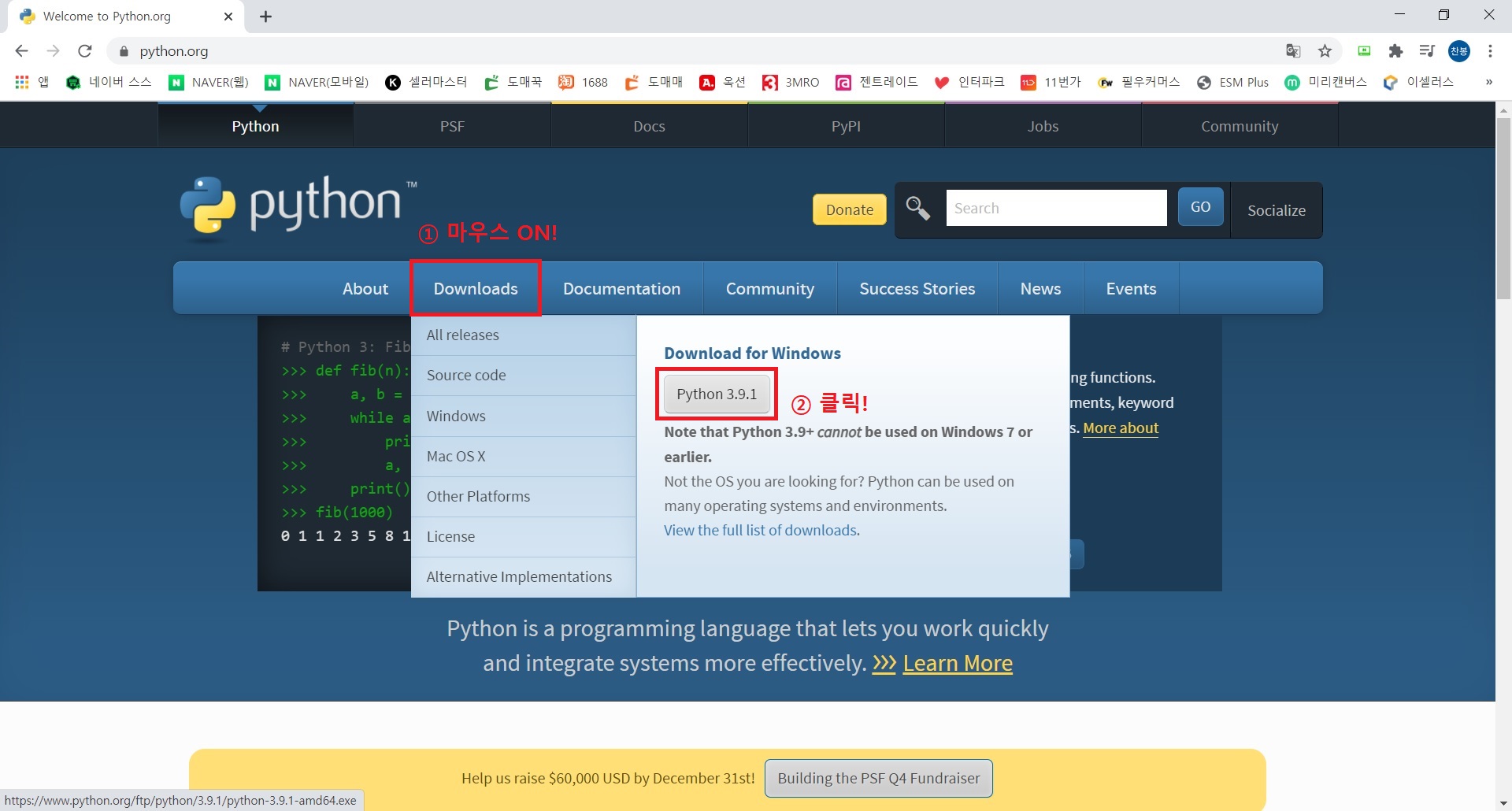The image size is (1512, 811).
Task: Open the Documentation menu
Action: tap(621, 289)
